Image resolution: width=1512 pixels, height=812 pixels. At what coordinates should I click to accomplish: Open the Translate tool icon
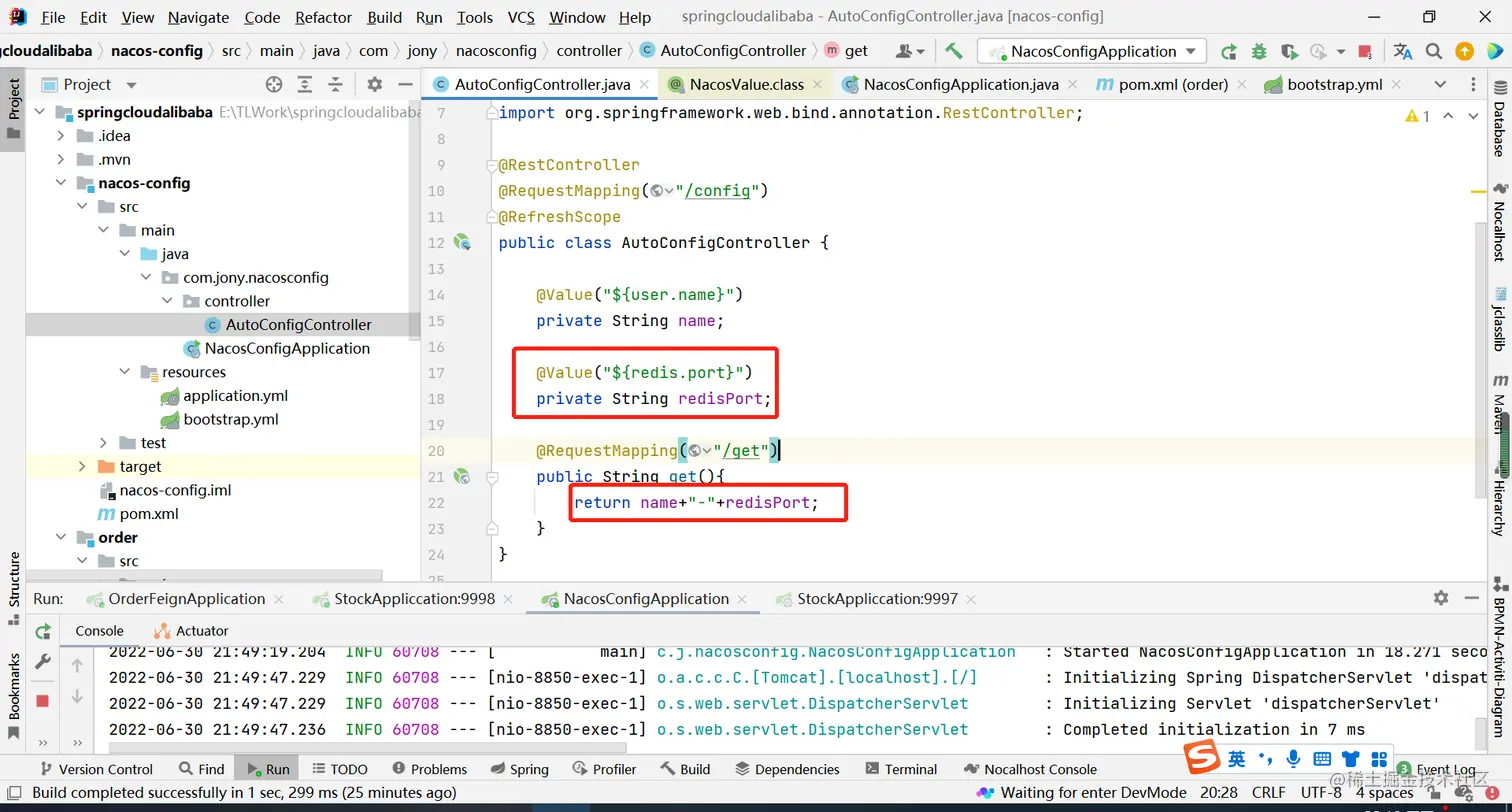click(1403, 51)
